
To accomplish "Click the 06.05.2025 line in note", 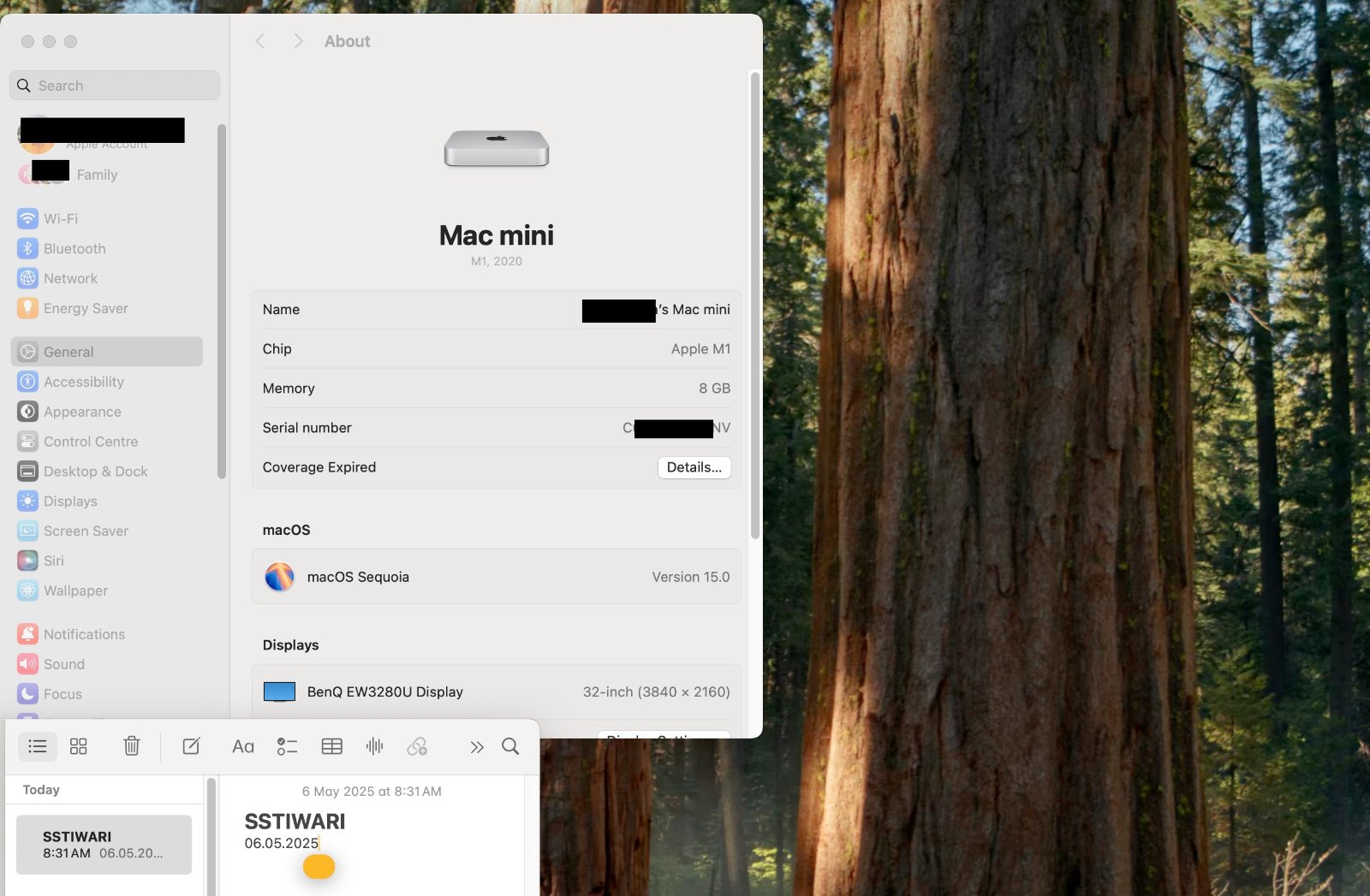I will coord(282,844).
